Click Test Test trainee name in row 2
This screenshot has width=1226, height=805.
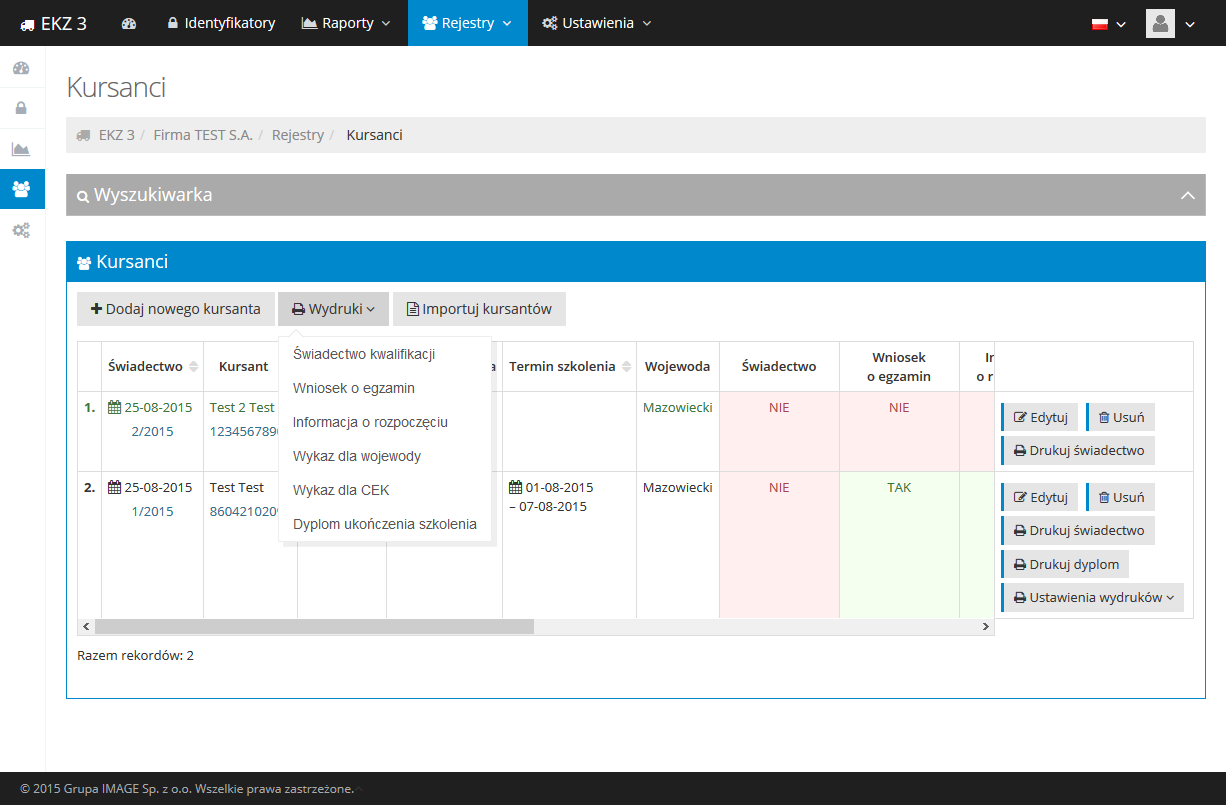tap(237, 488)
